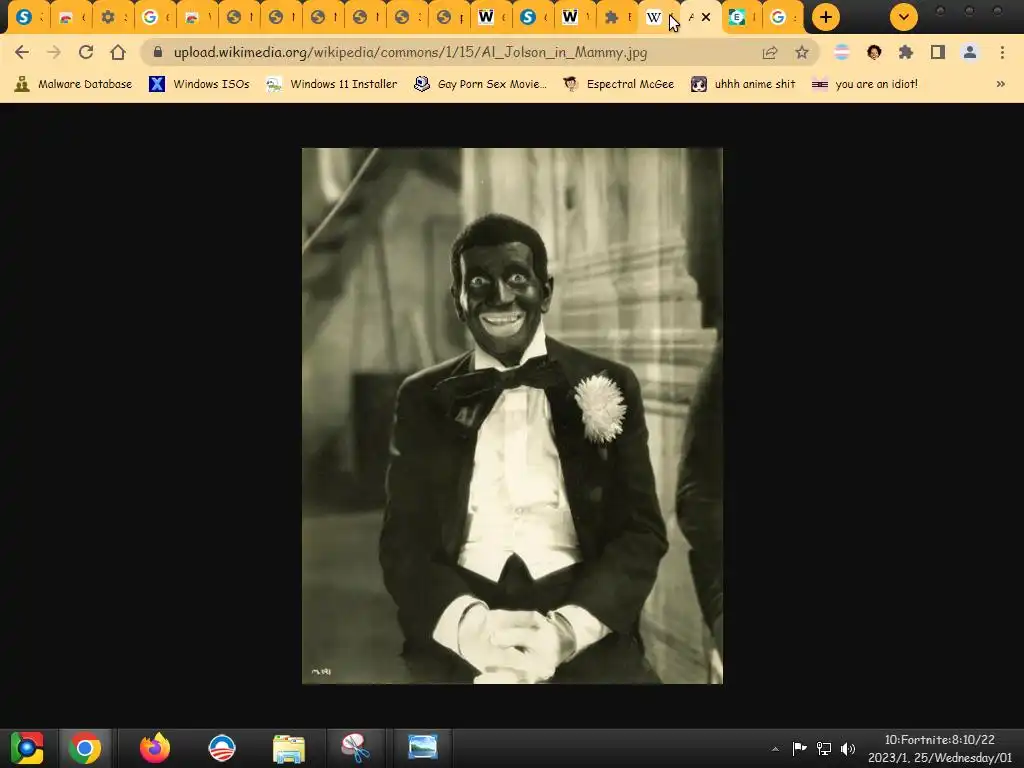
Task: Reload the current page
Action: [86, 52]
